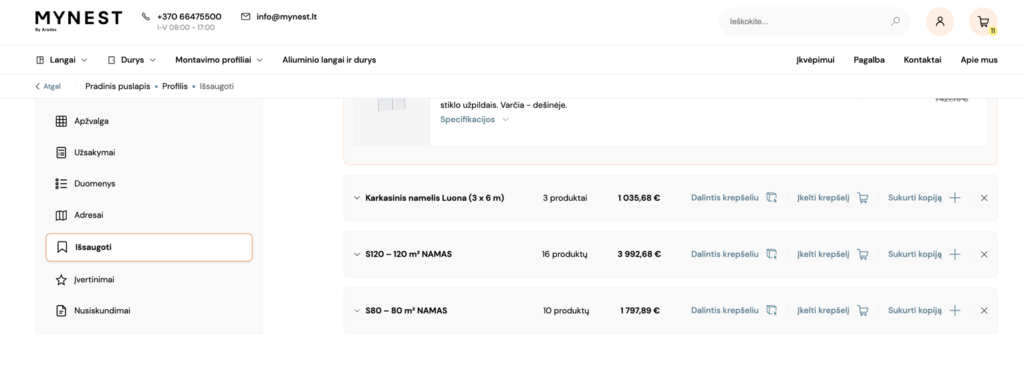
Task: Click share icon in S120 – 120 m² NAMAS row
Action: coord(771,254)
